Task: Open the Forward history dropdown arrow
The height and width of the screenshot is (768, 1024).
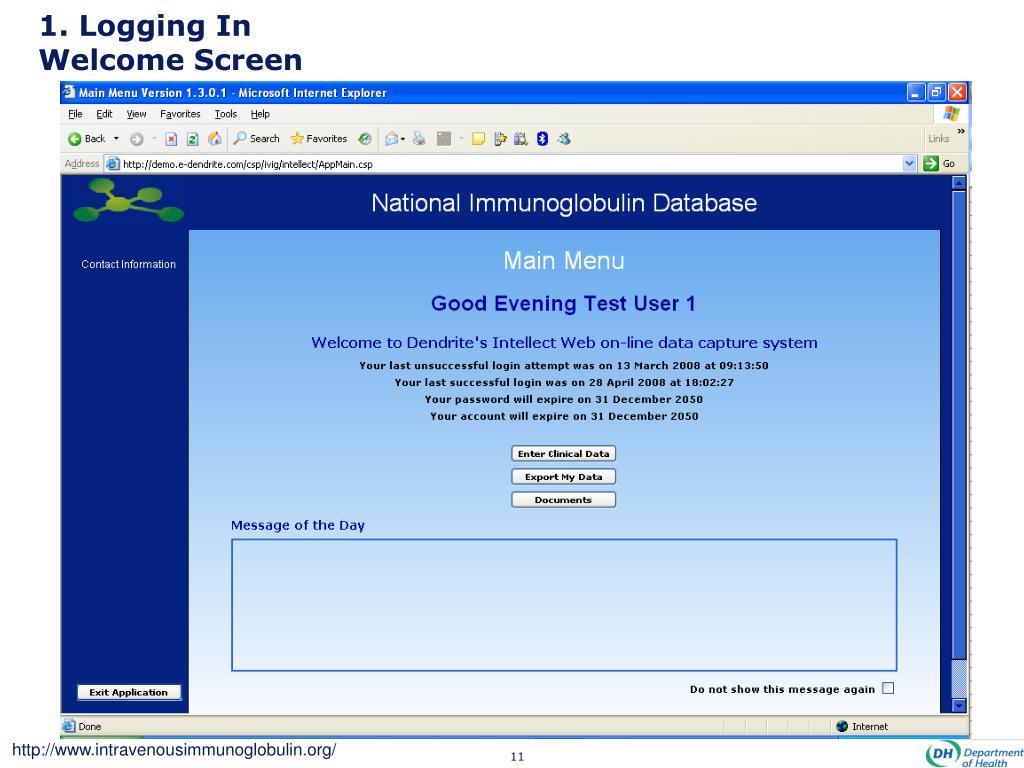Action: [154, 138]
